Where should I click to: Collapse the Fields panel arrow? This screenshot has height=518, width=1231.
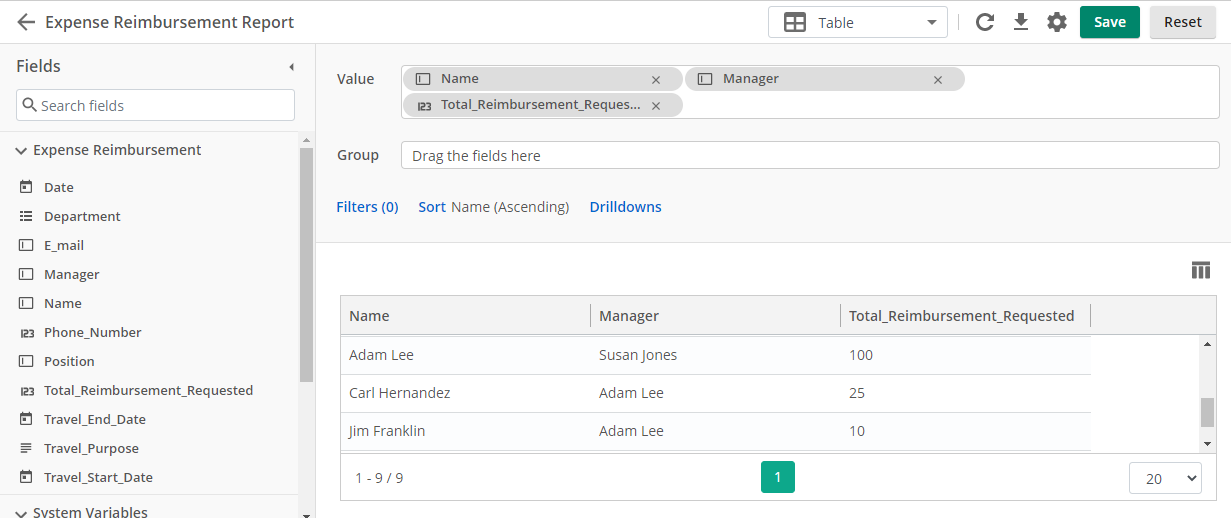[x=291, y=67]
